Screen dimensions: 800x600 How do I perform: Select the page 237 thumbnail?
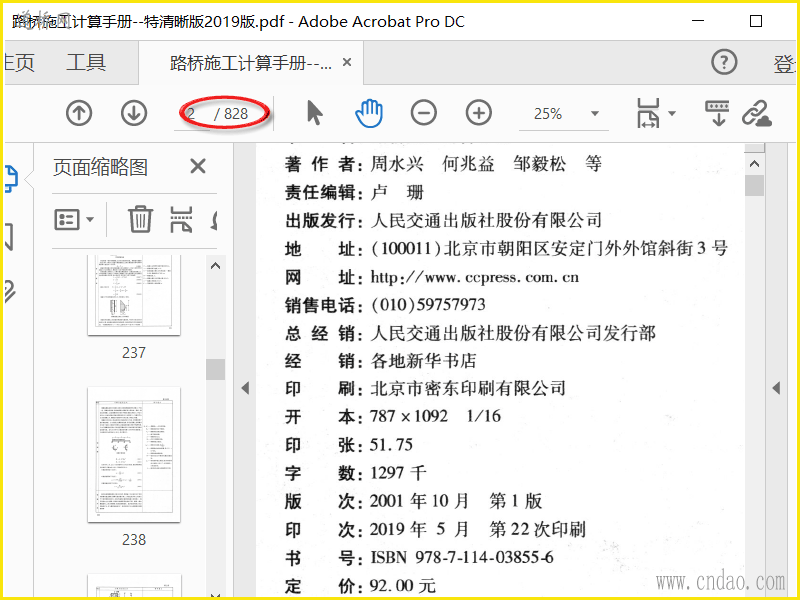coord(134,295)
